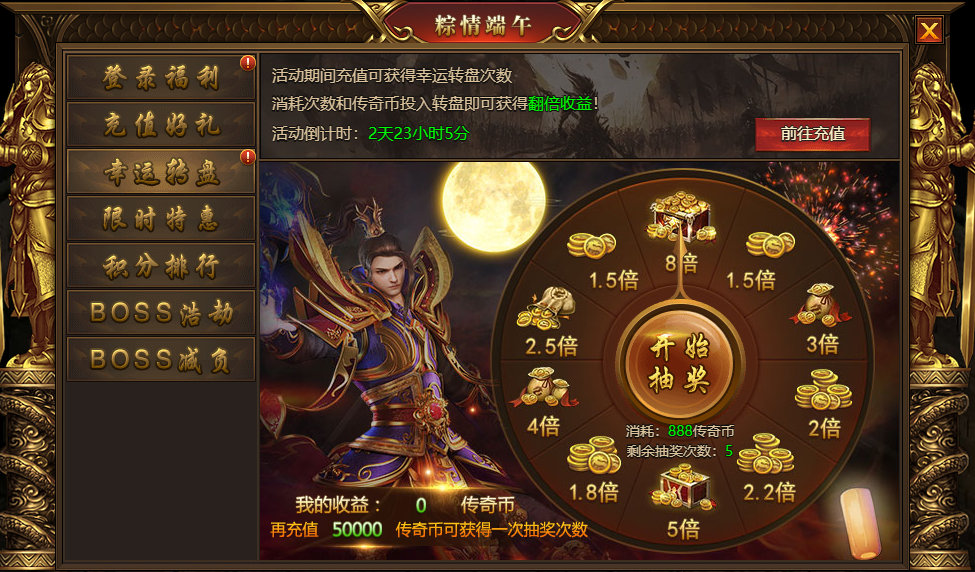Click the red alert badge on 登录福利

(x=248, y=62)
